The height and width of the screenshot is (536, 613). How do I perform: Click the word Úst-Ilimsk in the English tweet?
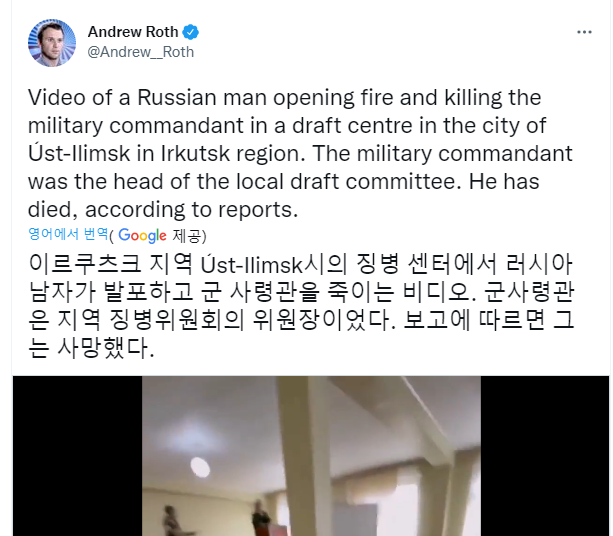pos(79,153)
